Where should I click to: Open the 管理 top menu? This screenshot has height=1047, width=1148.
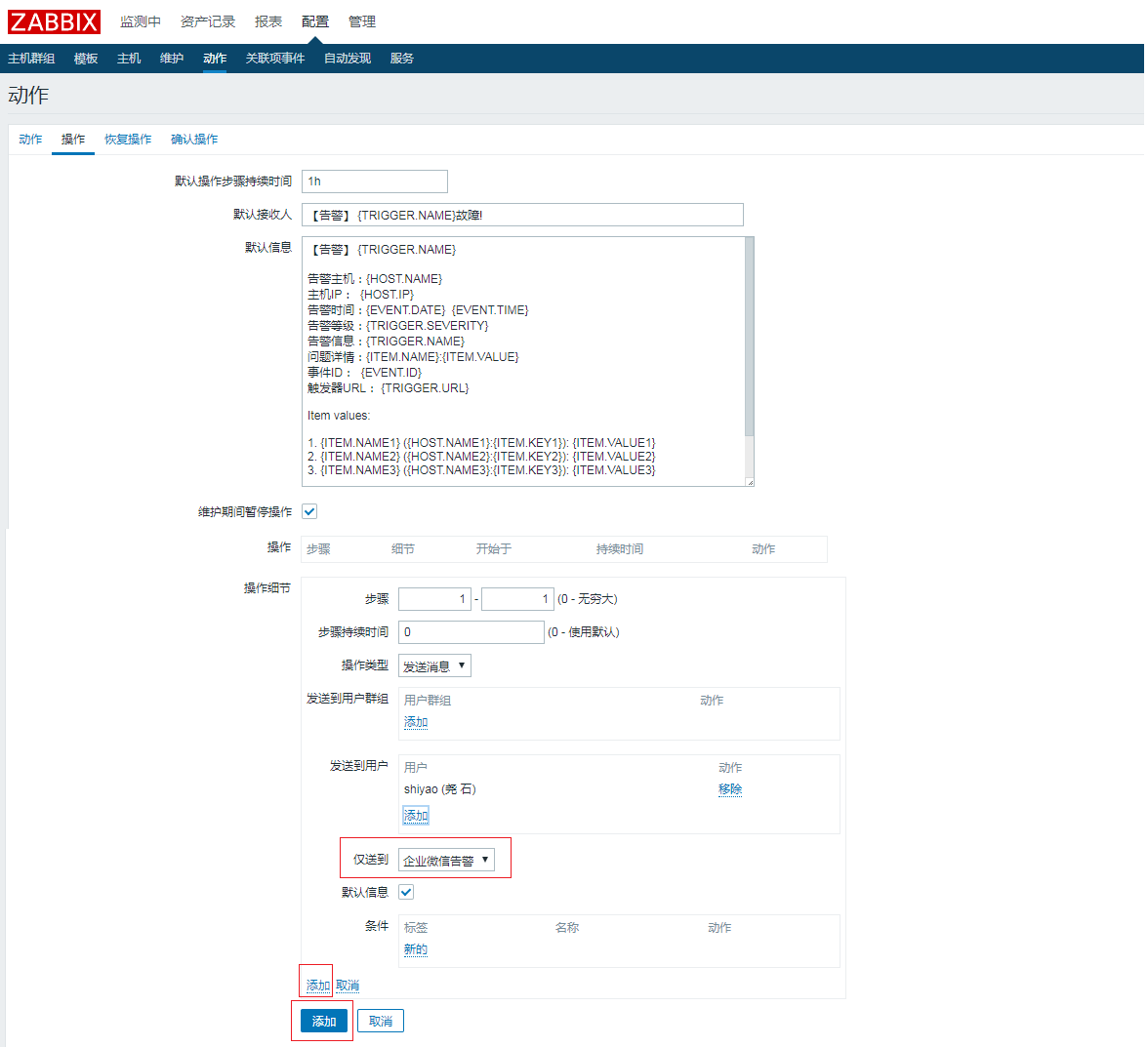[362, 21]
